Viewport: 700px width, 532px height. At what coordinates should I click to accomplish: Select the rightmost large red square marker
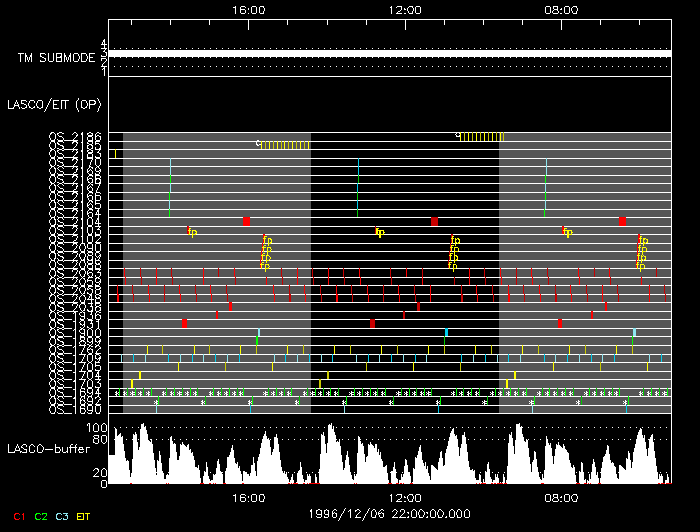(622, 221)
